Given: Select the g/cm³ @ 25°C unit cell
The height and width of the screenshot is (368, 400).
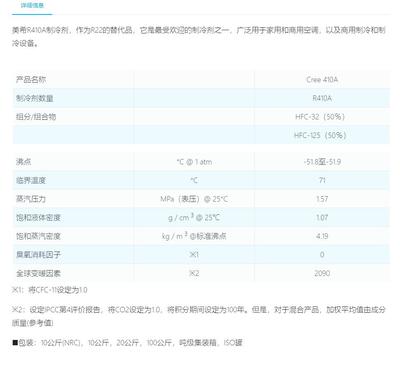Looking at the screenshot, I should (x=194, y=218).
